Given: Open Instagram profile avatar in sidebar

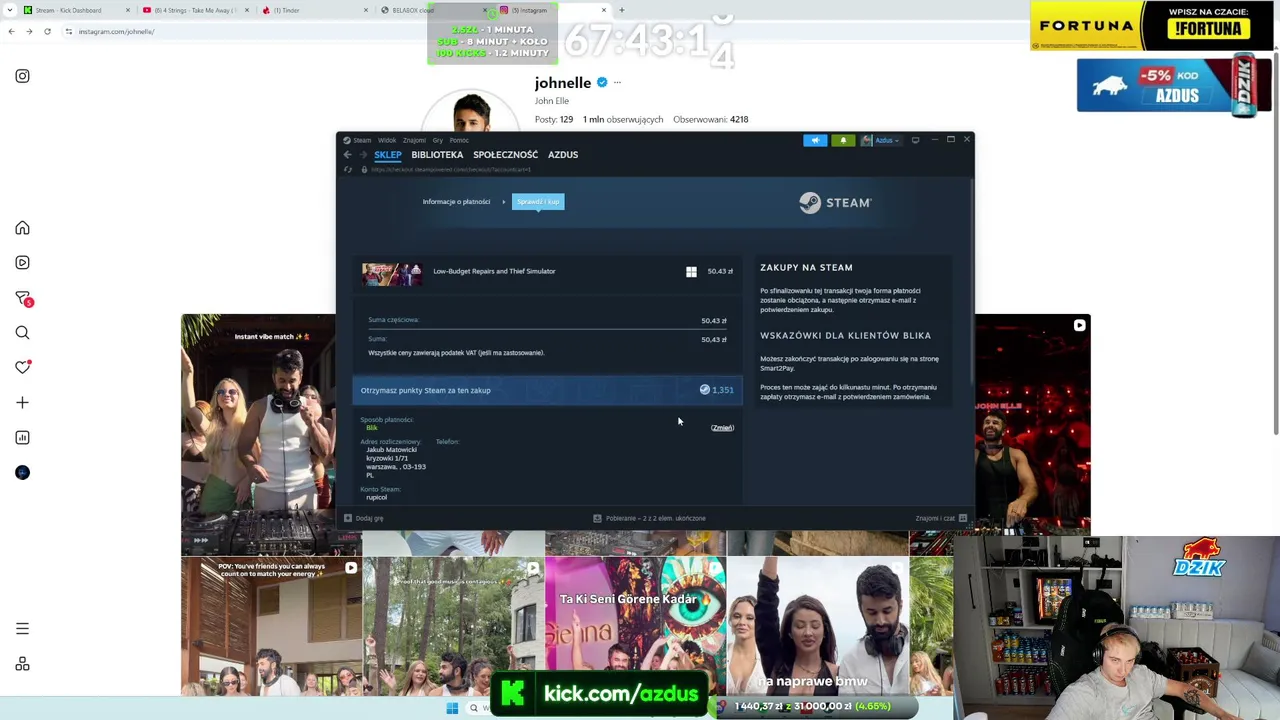Looking at the screenshot, I should click(22, 472).
